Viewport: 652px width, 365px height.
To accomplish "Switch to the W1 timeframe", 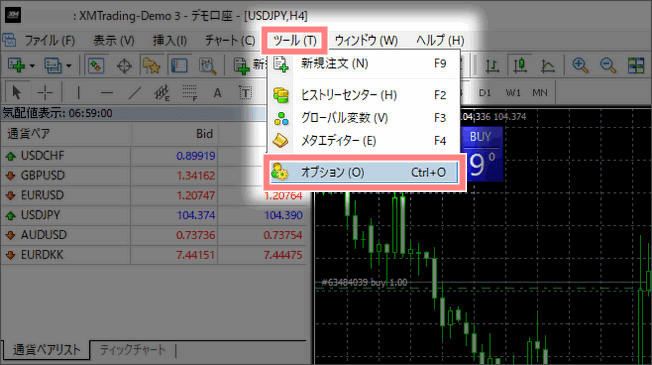I will 513,93.
